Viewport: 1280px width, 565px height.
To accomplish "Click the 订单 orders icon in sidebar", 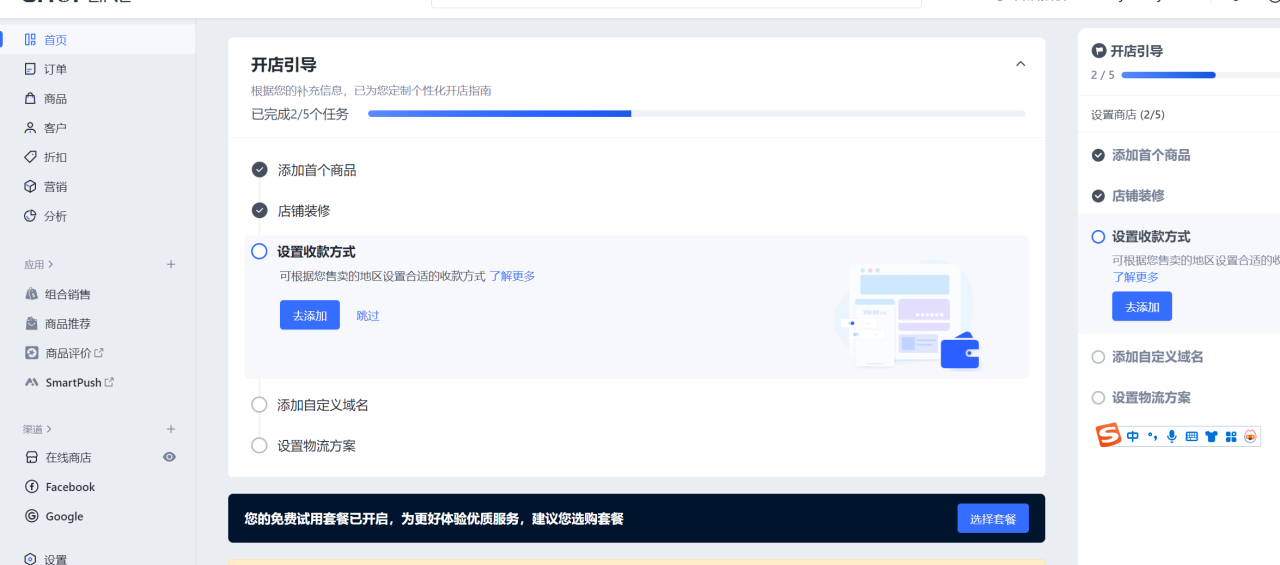I will 30,69.
